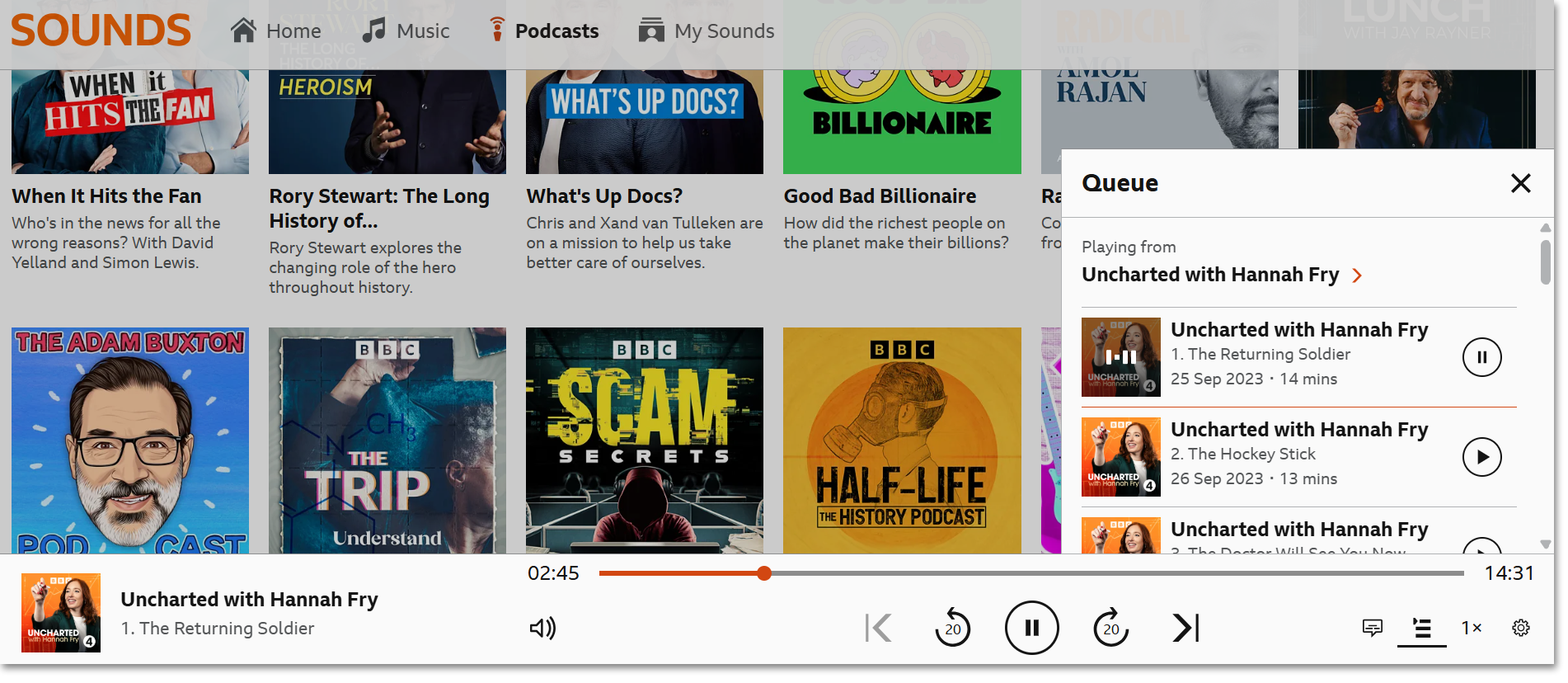1568x683 pixels.
Task: Change playback speed 1× button
Action: click(x=1472, y=629)
